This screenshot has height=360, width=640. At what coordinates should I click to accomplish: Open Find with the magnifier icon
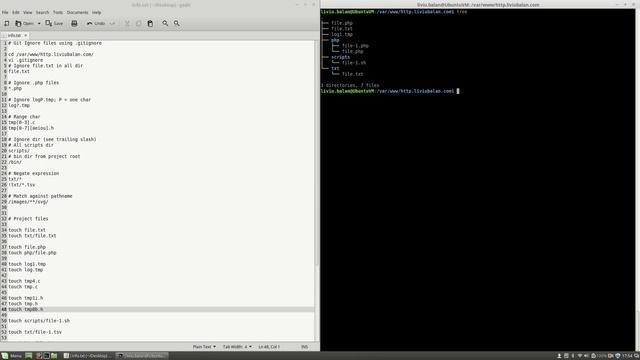[x=165, y=23]
